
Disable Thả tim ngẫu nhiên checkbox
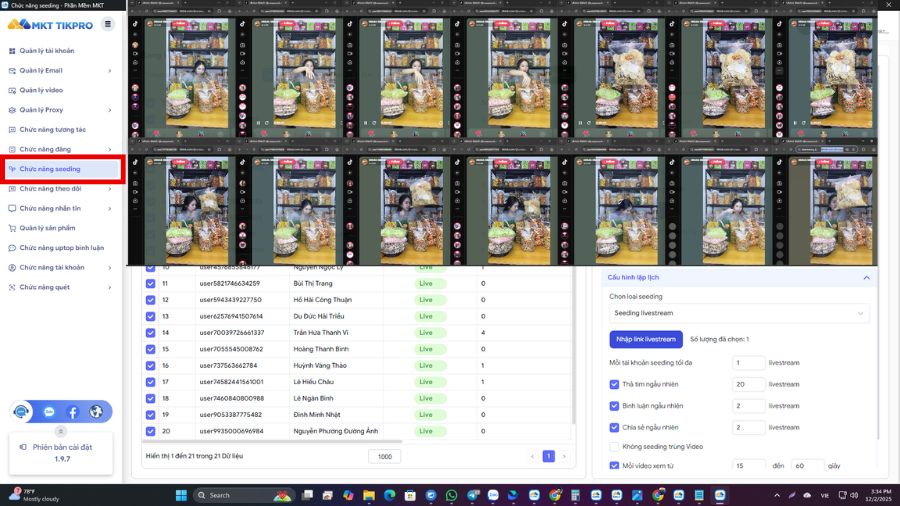point(614,384)
